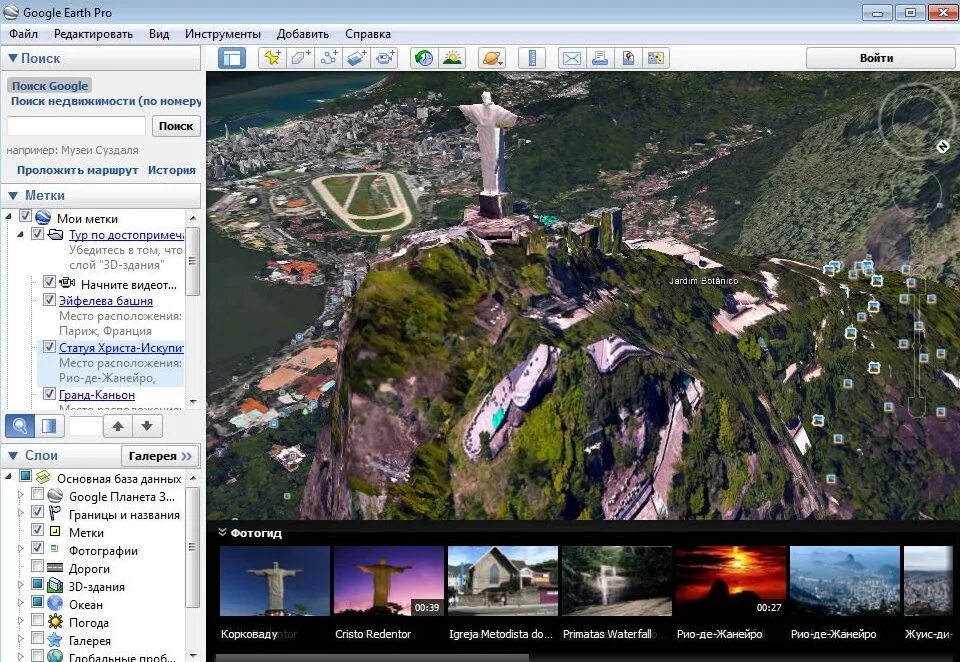Collapse the Основная база данных node
Viewport: 960px width, 662px height.
[x=9, y=476]
